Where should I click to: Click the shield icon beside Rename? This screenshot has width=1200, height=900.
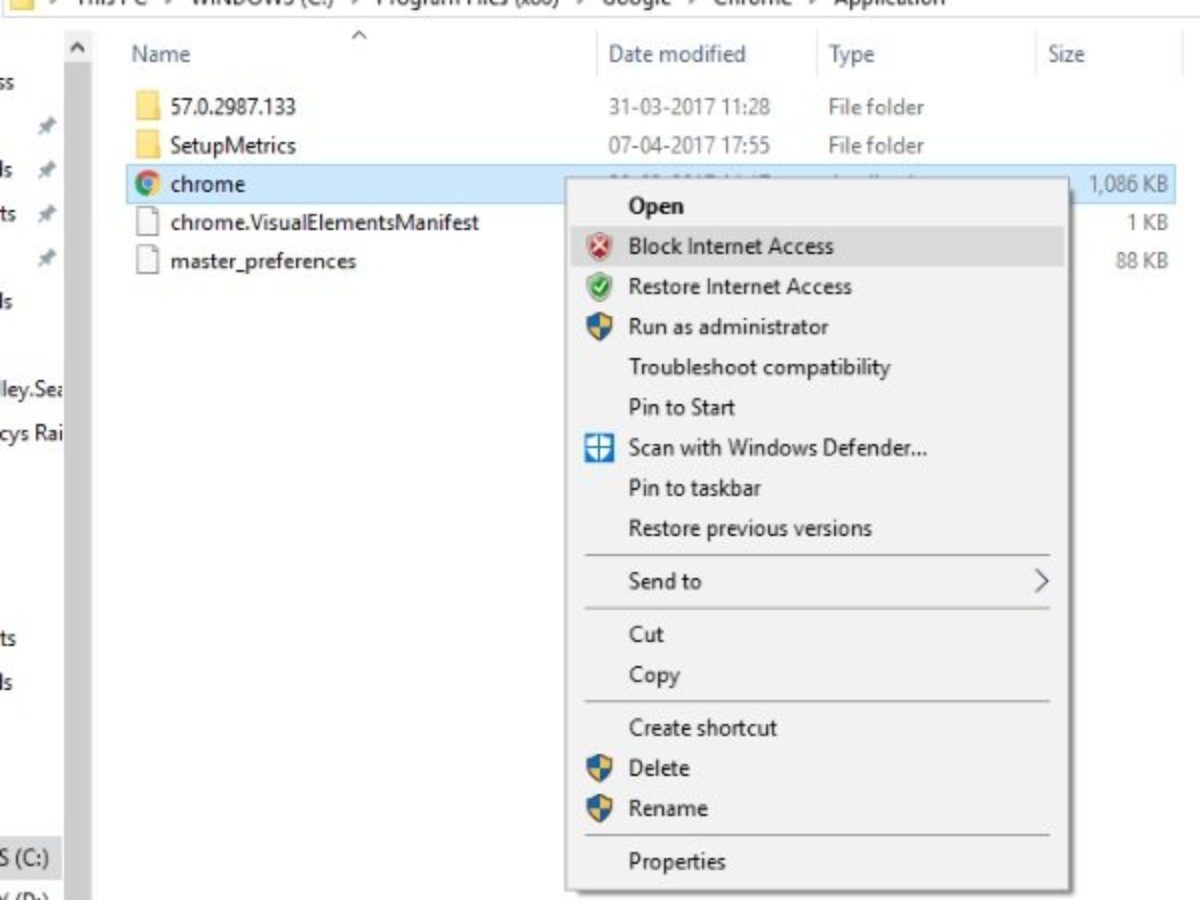(x=599, y=808)
